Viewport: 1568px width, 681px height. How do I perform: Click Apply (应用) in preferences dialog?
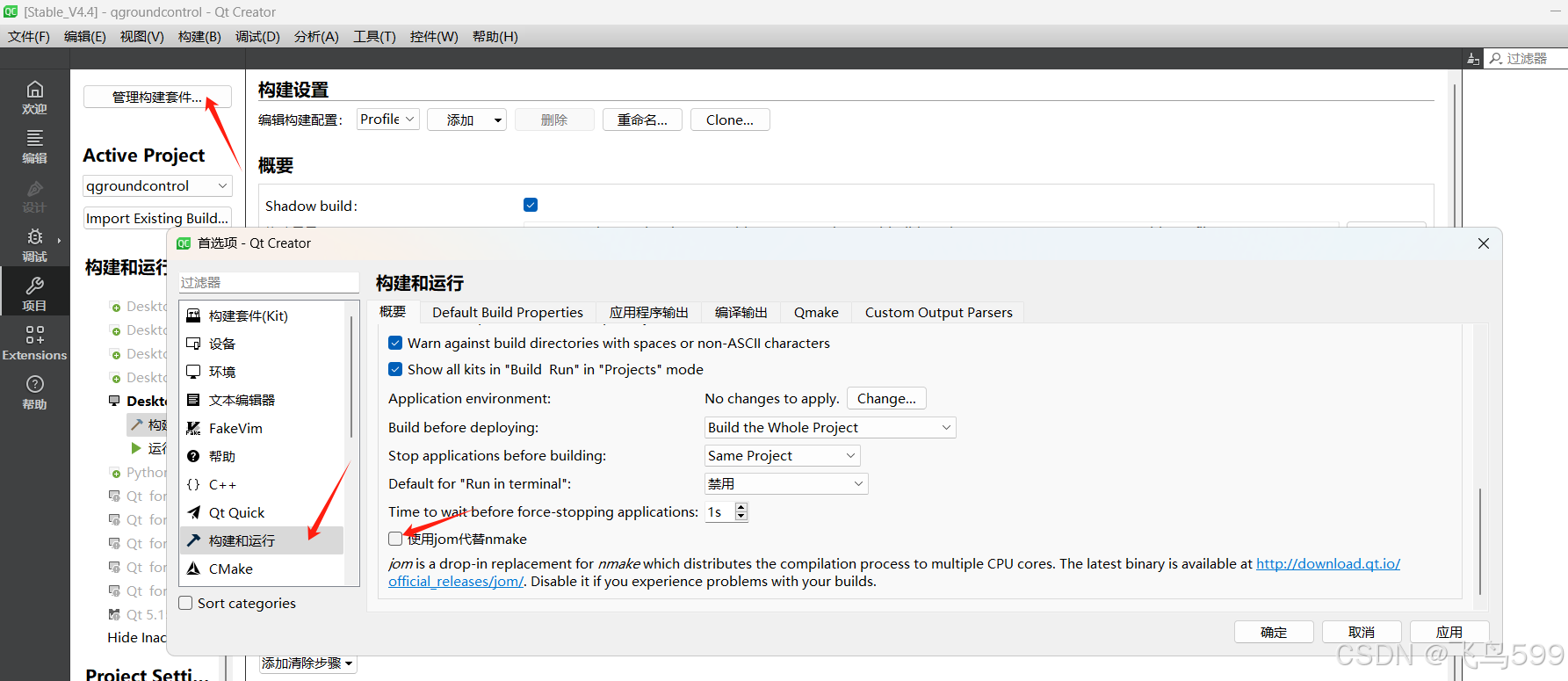click(x=1449, y=632)
